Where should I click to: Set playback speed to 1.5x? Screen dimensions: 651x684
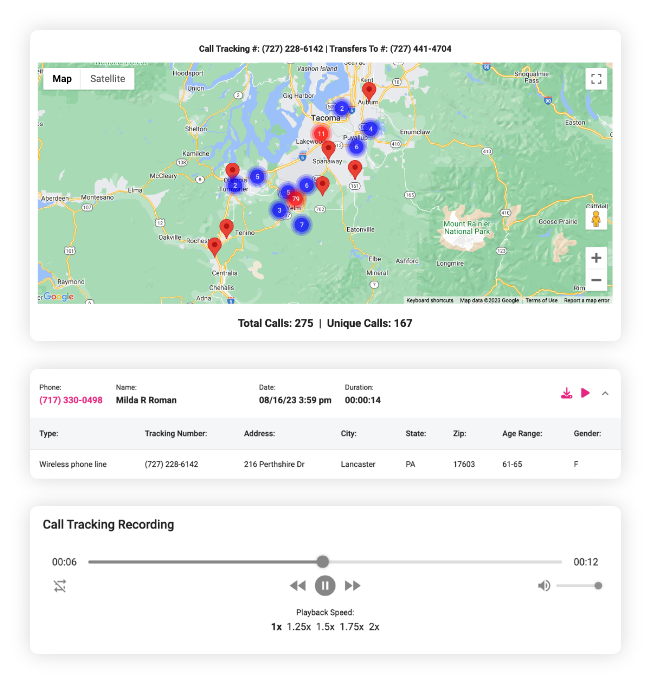[325, 627]
